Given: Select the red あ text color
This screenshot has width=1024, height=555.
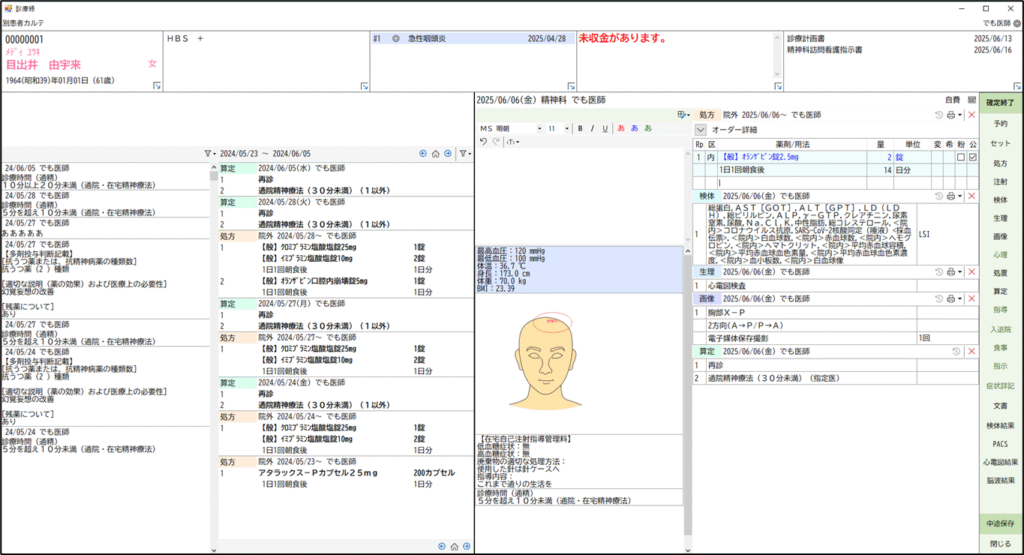Looking at the screenshot, I should pyautogui.click(x=621, y=129).
